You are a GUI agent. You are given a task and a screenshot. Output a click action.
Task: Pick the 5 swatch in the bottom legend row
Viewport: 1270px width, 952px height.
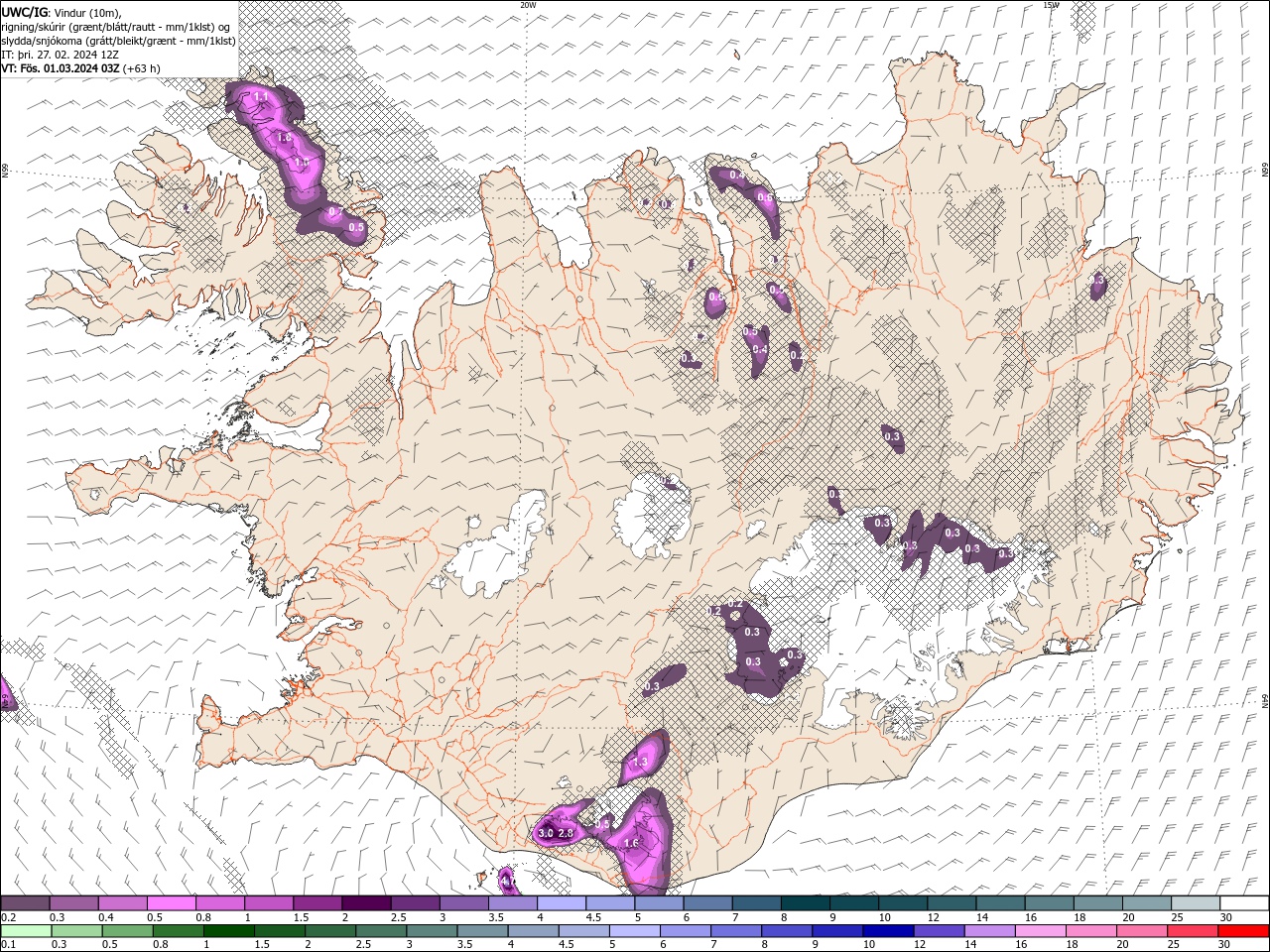pyautogui.click(x=635, y=931)
